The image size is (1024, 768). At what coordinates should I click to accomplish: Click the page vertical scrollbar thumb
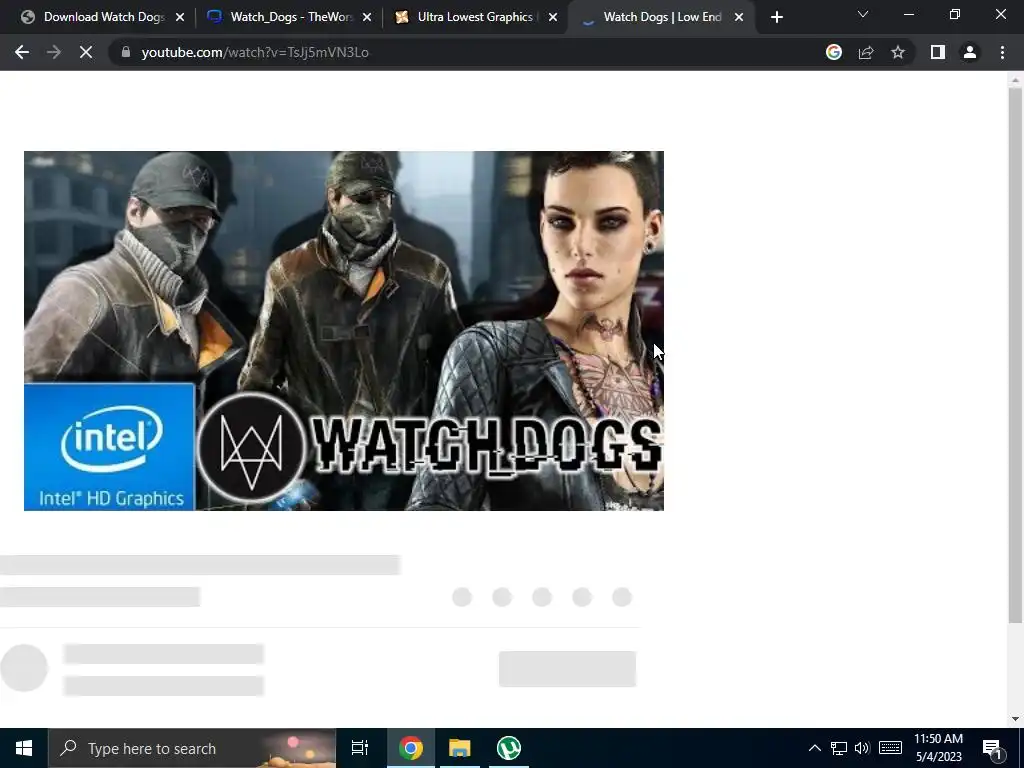(1015, 355)
